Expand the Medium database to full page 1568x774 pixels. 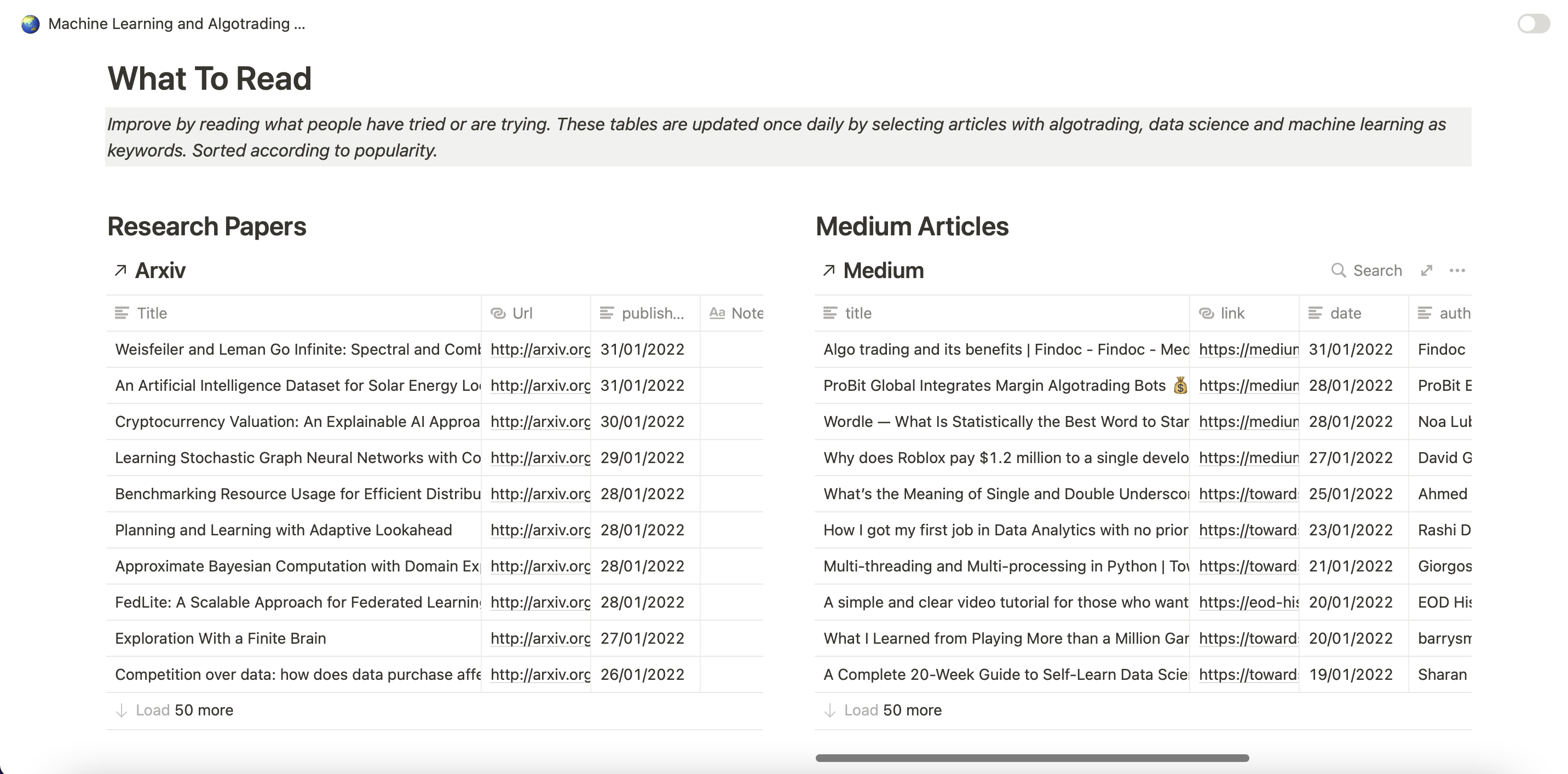[1427, 270]
